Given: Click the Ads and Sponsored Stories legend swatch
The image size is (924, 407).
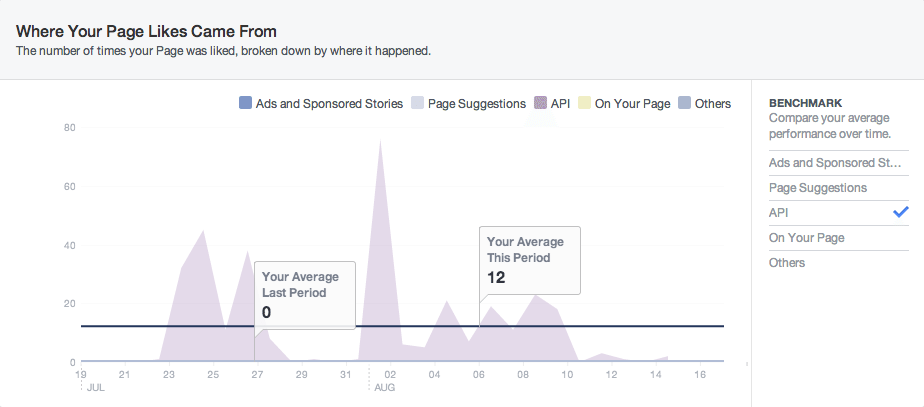Looking at the screenshot, I should (x=245, y=103).
